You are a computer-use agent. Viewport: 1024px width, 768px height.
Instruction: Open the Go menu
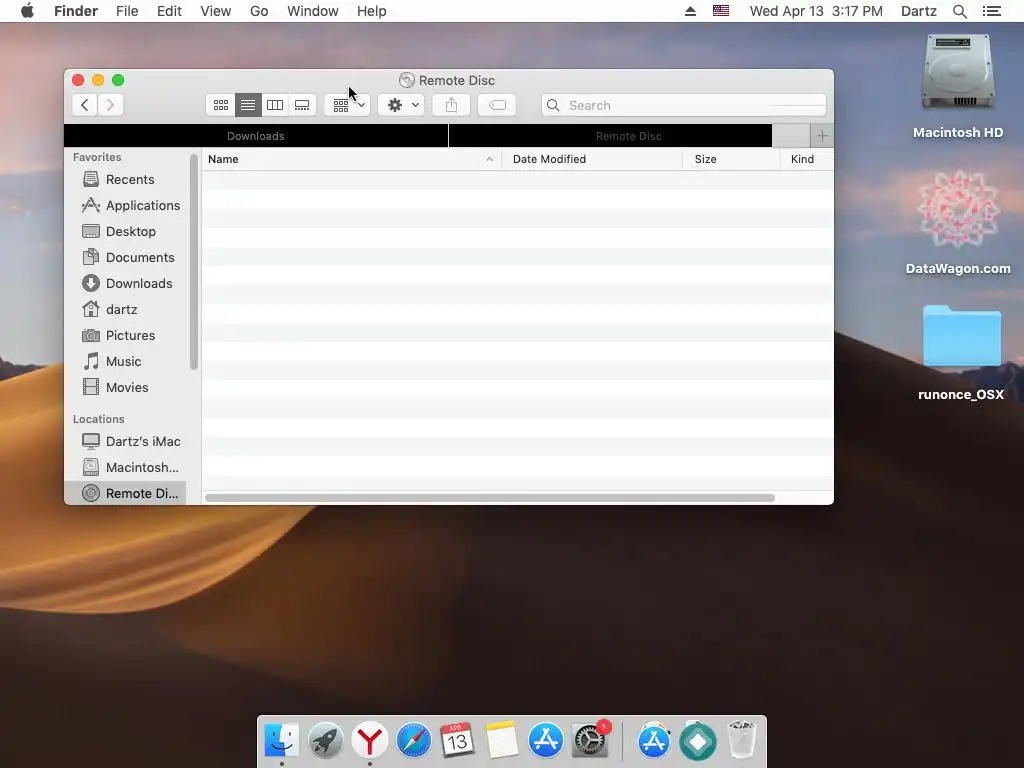click(259, 11)
